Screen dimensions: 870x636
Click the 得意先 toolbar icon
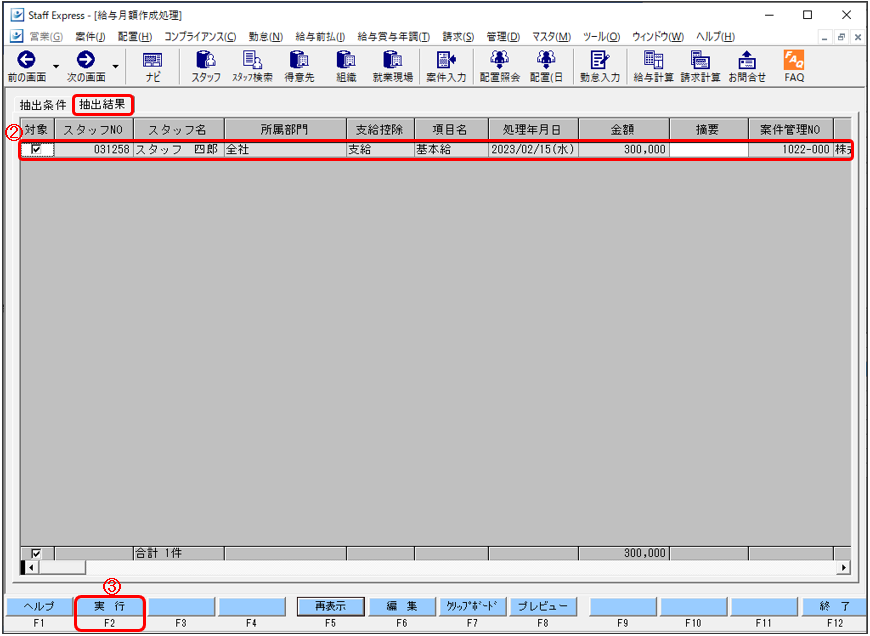299,66
